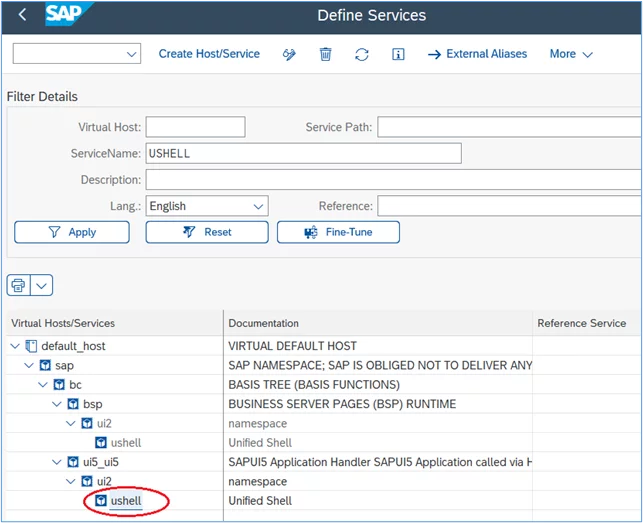Screen dimensions: 643x523
Task: Open the information icon
Action: click(x=398, y=54)
